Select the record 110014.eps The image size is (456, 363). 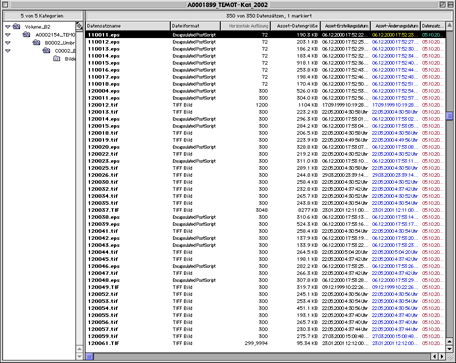pyautogui.click(x=265, y=56)
